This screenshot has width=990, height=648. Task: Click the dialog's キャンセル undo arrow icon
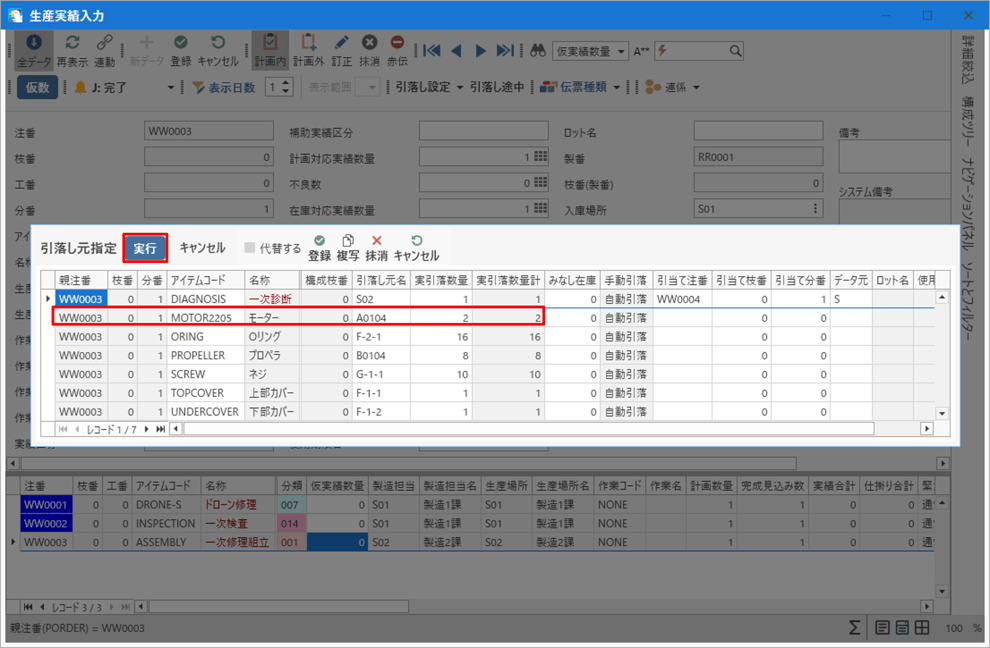[416, 241]
